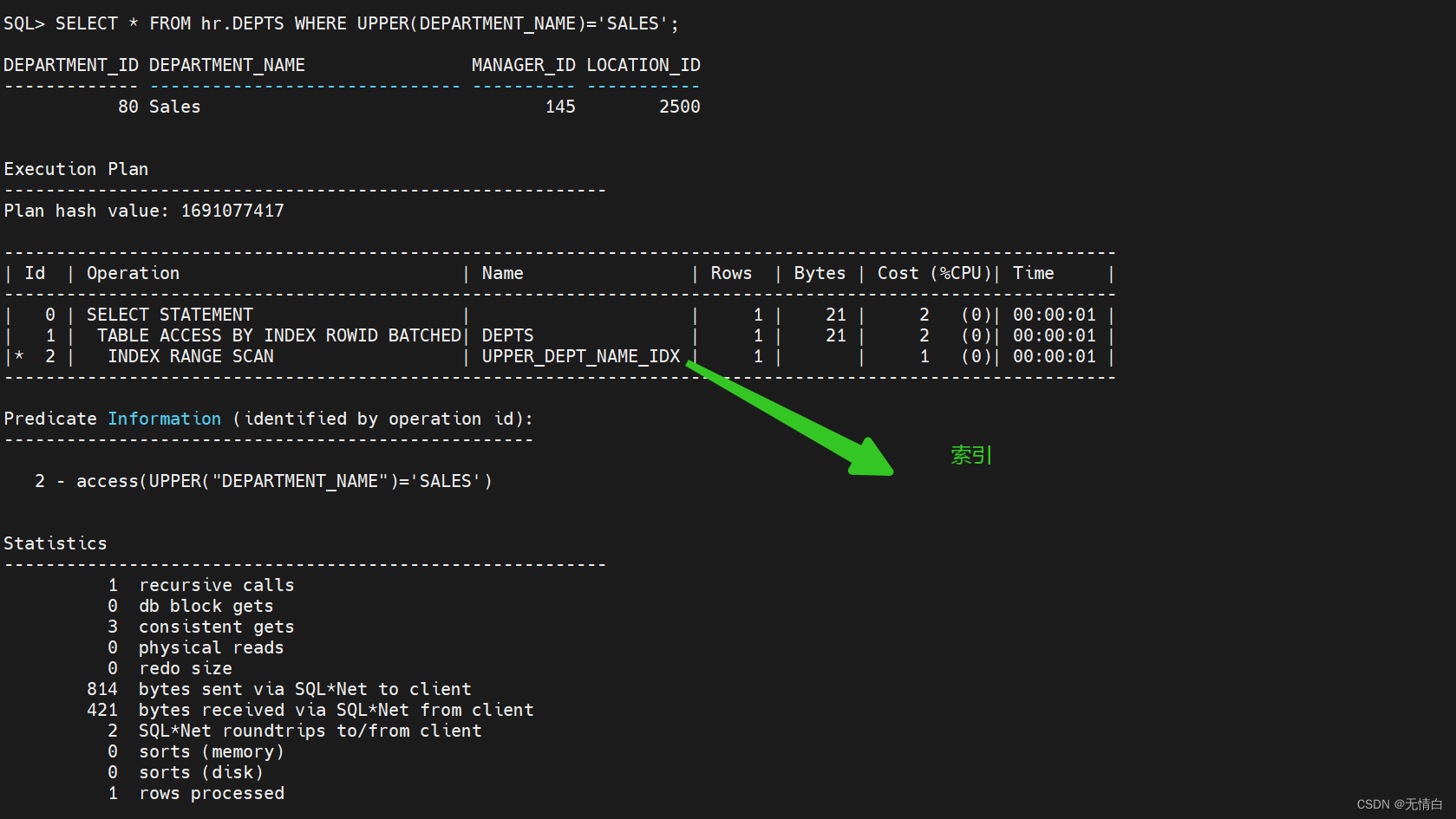Click the redo size statistic line
Image resolution: width=1456 pixels, height=819 pixels.
[x=170, y=668]
